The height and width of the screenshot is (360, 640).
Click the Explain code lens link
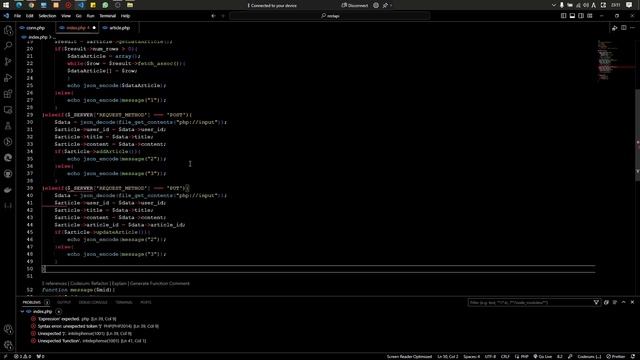click(x=119, y=283)
